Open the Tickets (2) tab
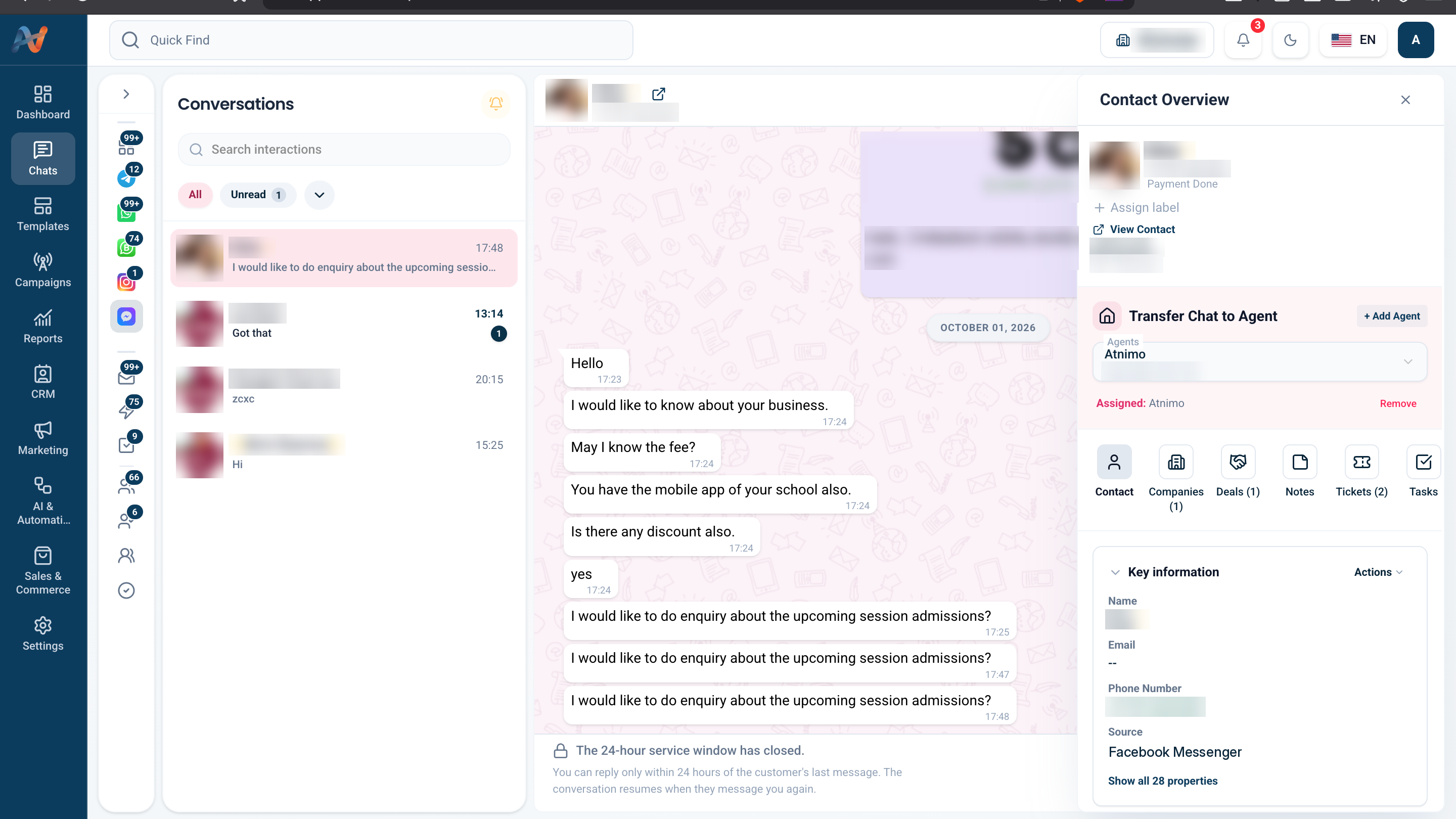The width and height of the screenshot is (1456, 819). (1361, 471)
